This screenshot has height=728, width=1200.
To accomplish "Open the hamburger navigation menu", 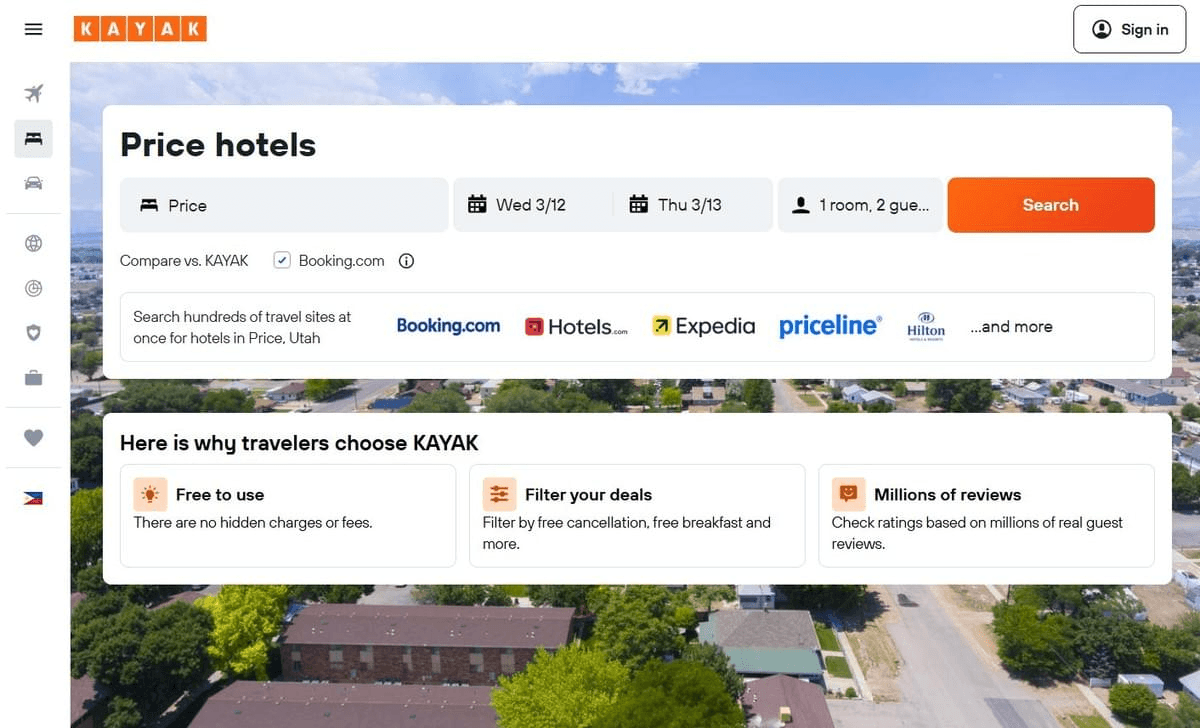I will point(33,29).
